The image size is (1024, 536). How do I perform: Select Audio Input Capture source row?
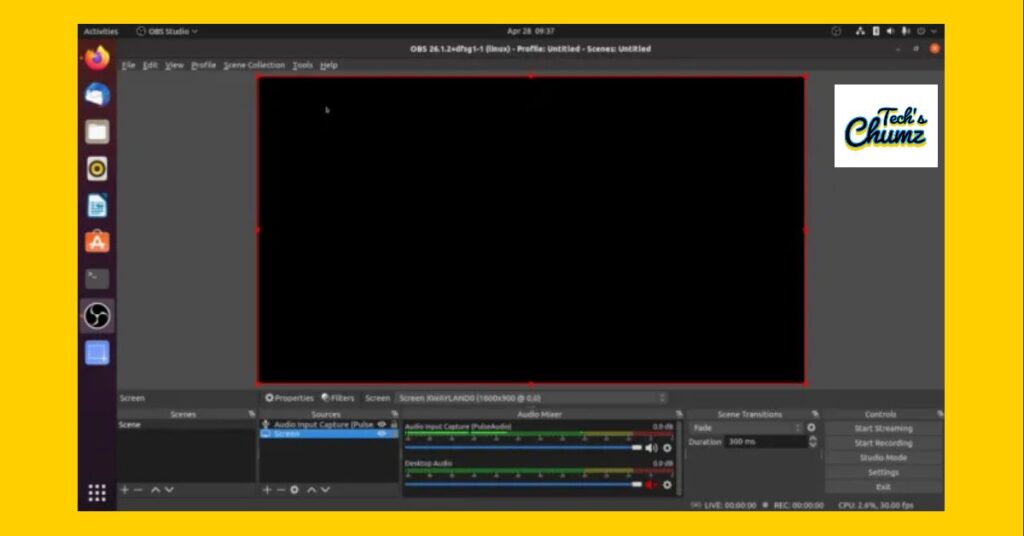[x=328, y=424]
